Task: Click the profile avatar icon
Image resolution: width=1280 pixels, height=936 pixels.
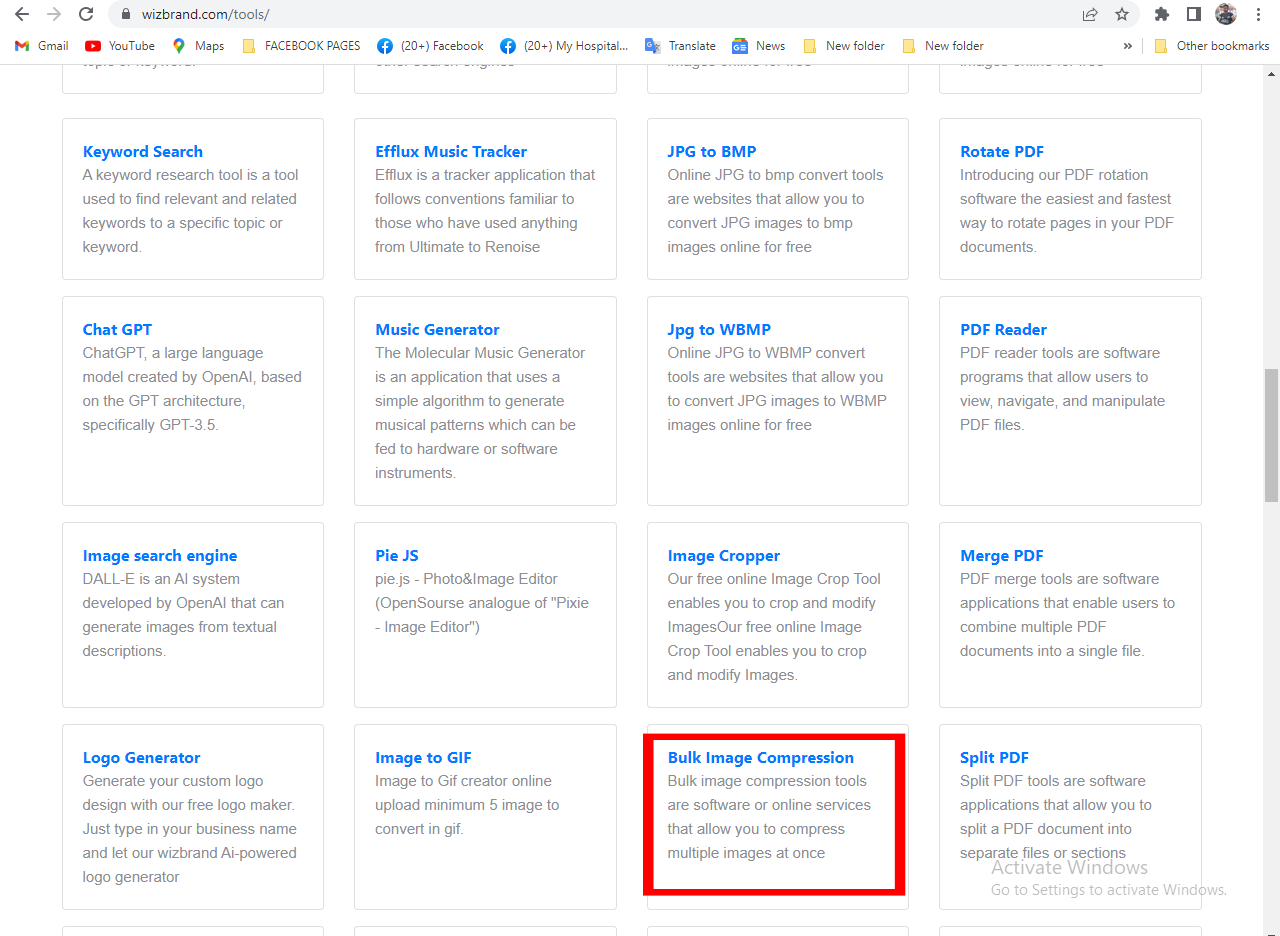Action: coord(1226,14)
